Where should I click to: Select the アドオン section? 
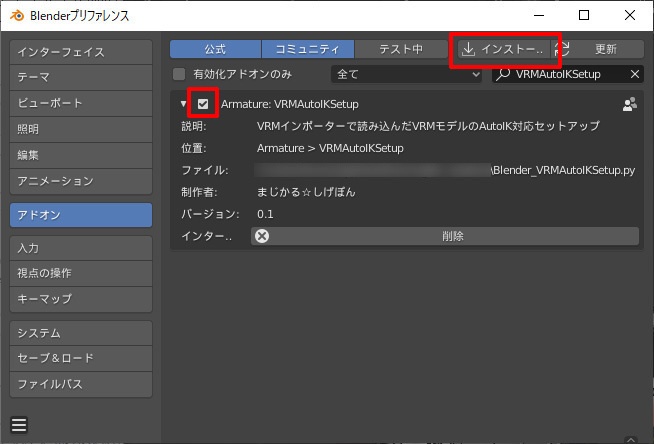pos(81,215)
